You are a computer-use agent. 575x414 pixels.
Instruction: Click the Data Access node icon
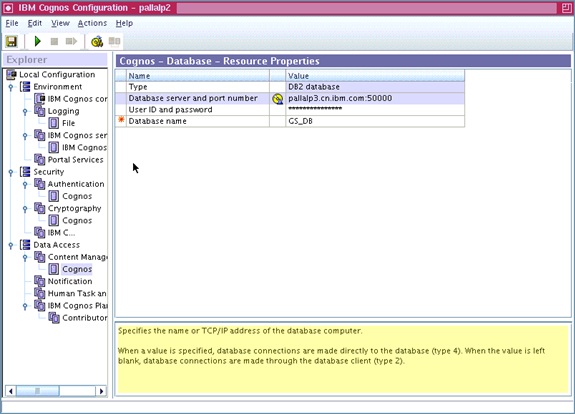pyautogui.click(x=25, y=245)
